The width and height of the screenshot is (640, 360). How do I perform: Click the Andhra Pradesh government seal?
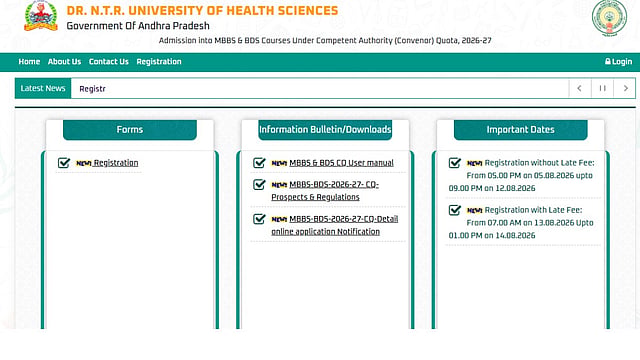(609, 19)
